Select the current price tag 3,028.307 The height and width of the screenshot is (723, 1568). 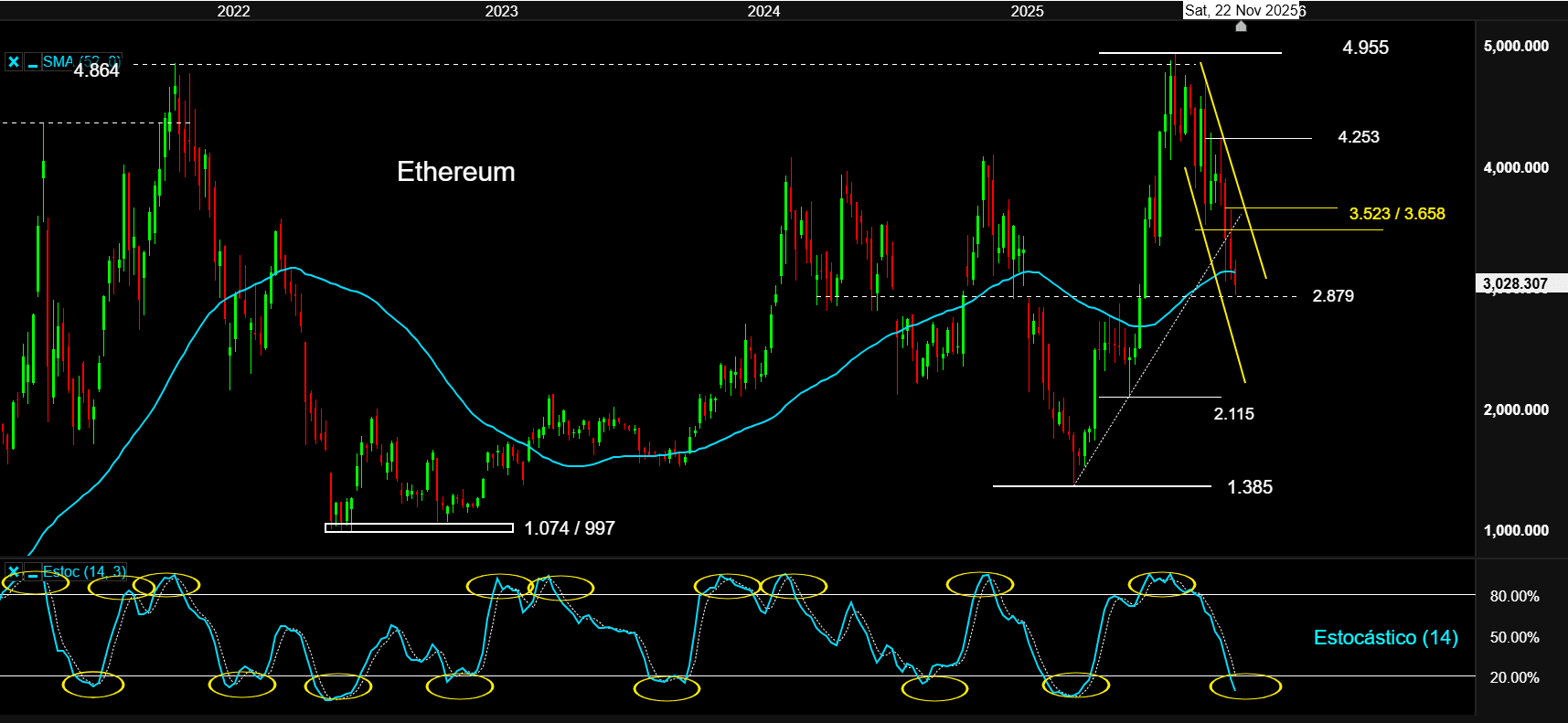(x=1521, y=283)
